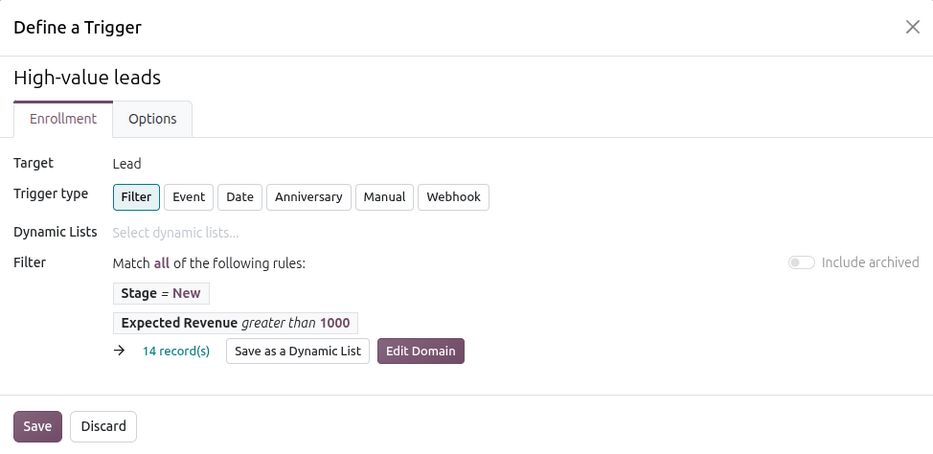Select the Event trigger type

coord(189,197)
